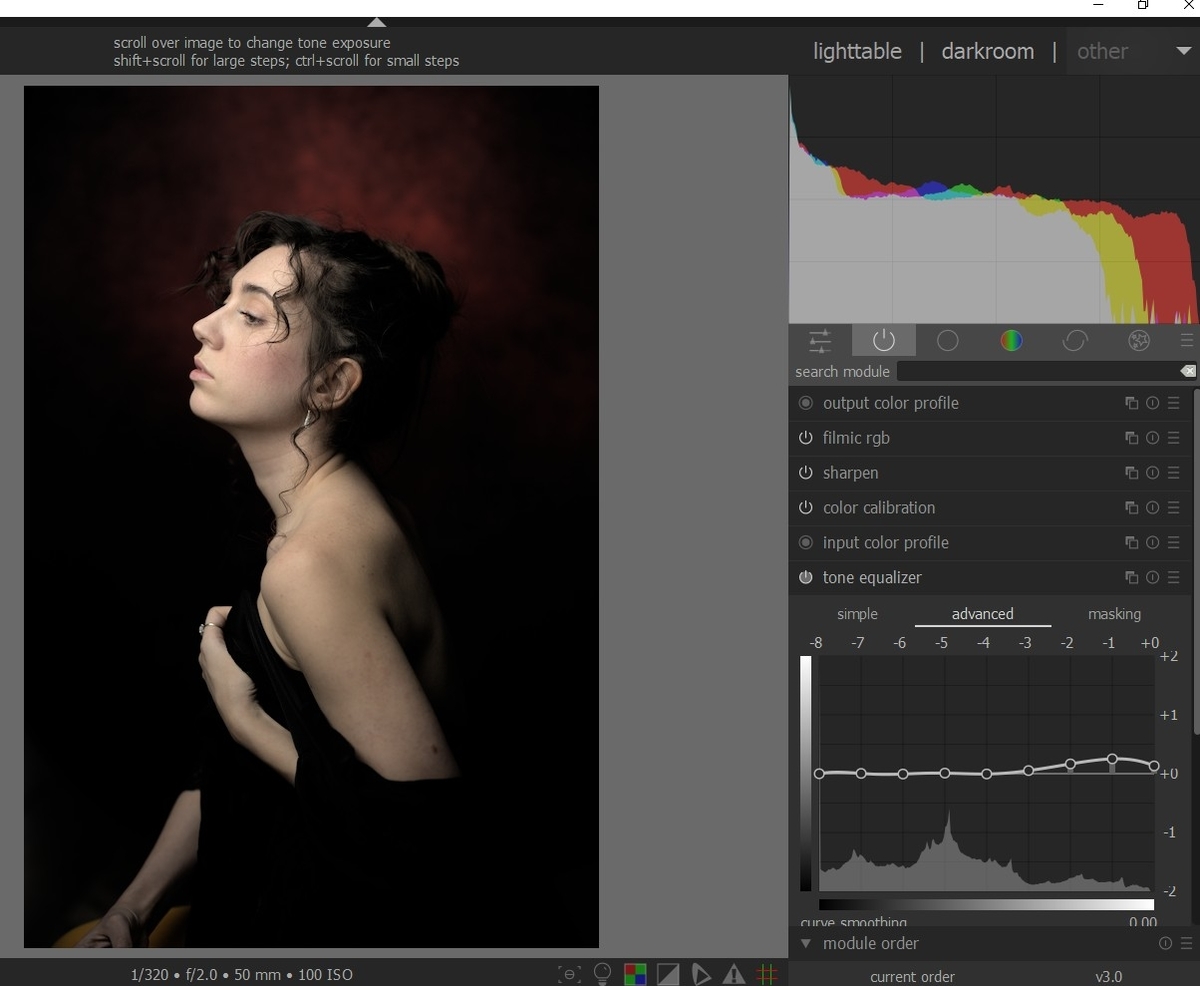Toggle raw overexposed indication icon
The width and height of the screenshot is (1200, 986).
point(635,974)
